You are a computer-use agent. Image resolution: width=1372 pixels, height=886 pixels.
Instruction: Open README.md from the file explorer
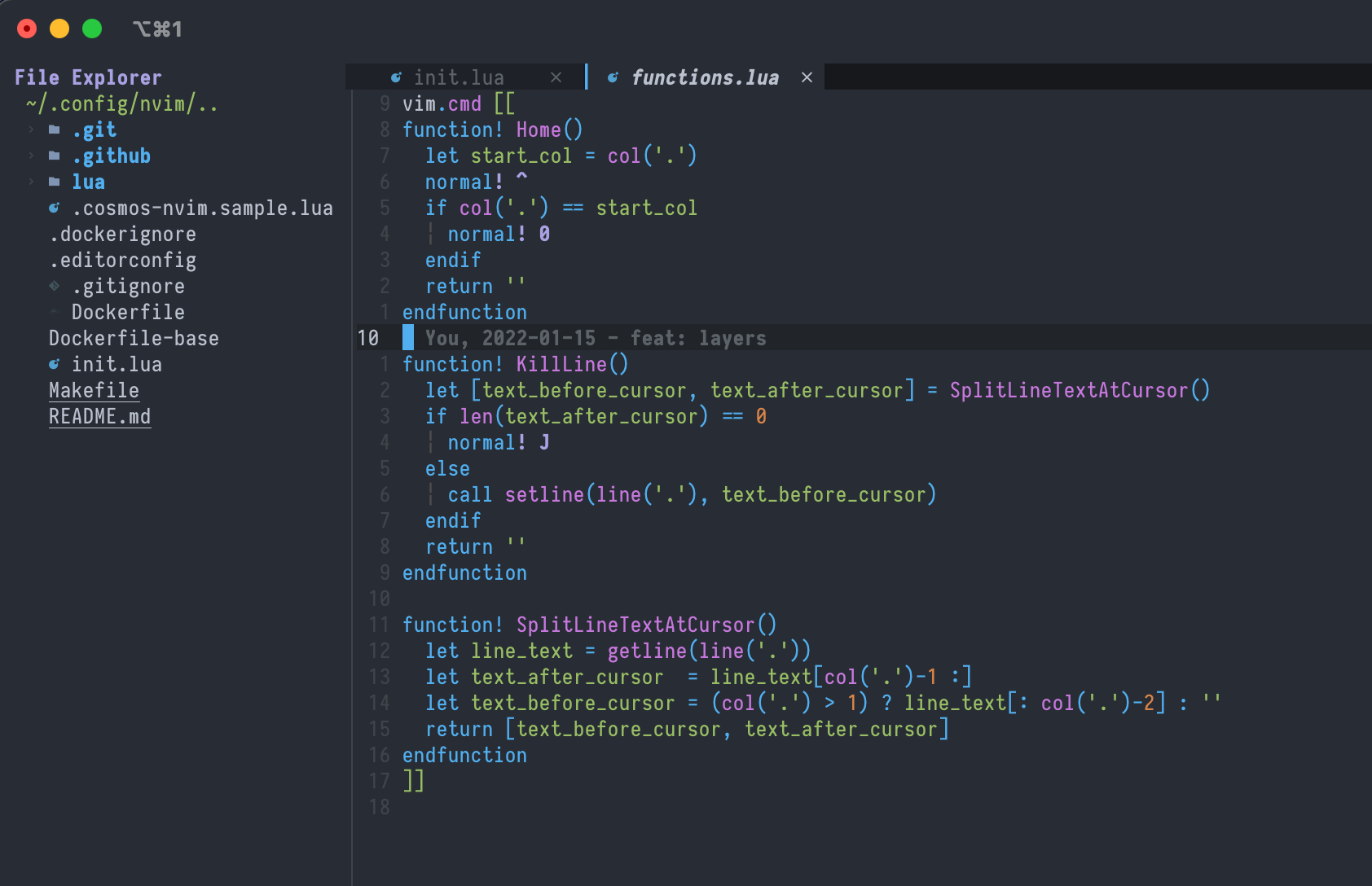99,416
